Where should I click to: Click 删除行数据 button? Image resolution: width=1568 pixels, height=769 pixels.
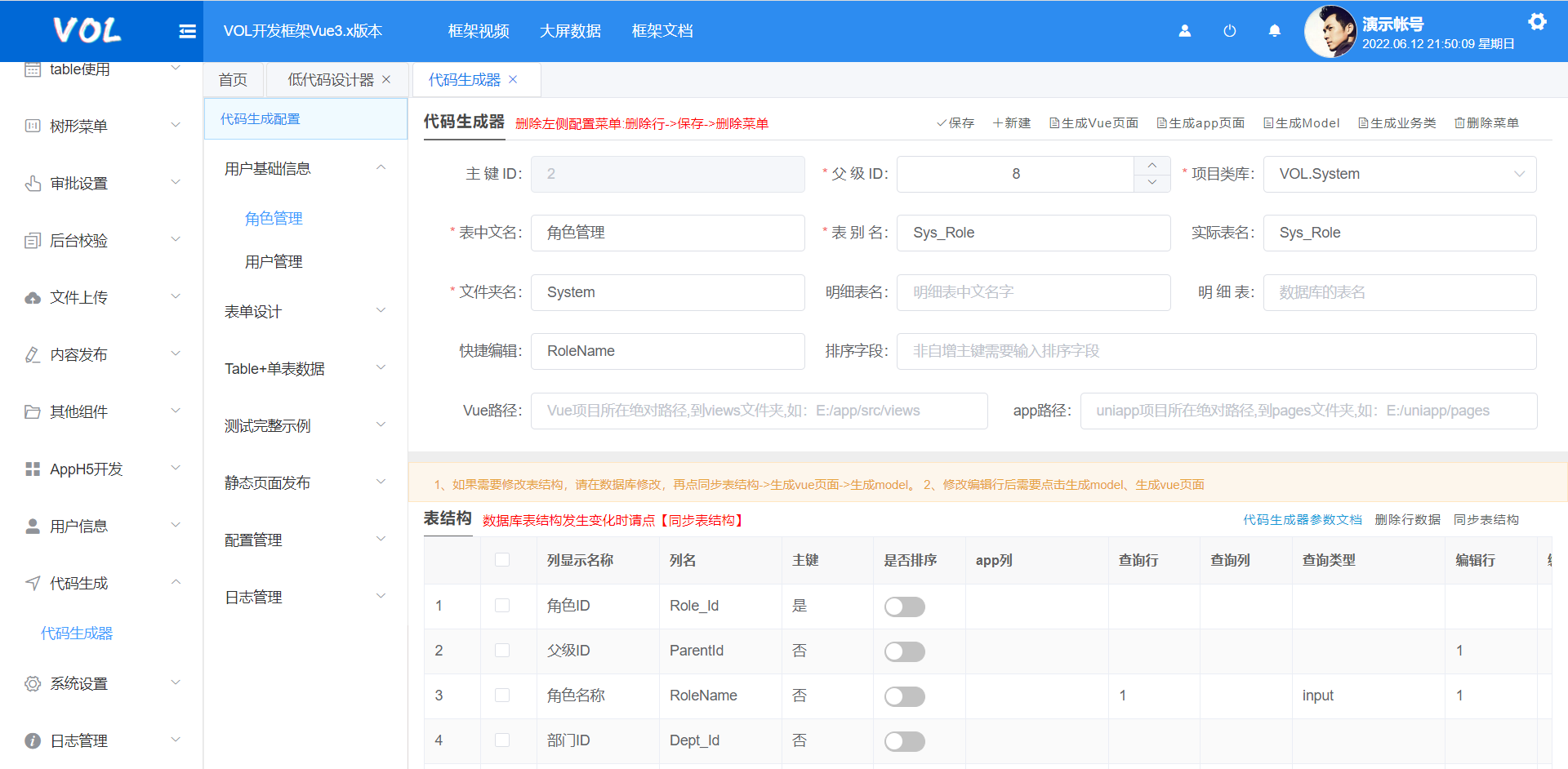[x=1408, y=520]
